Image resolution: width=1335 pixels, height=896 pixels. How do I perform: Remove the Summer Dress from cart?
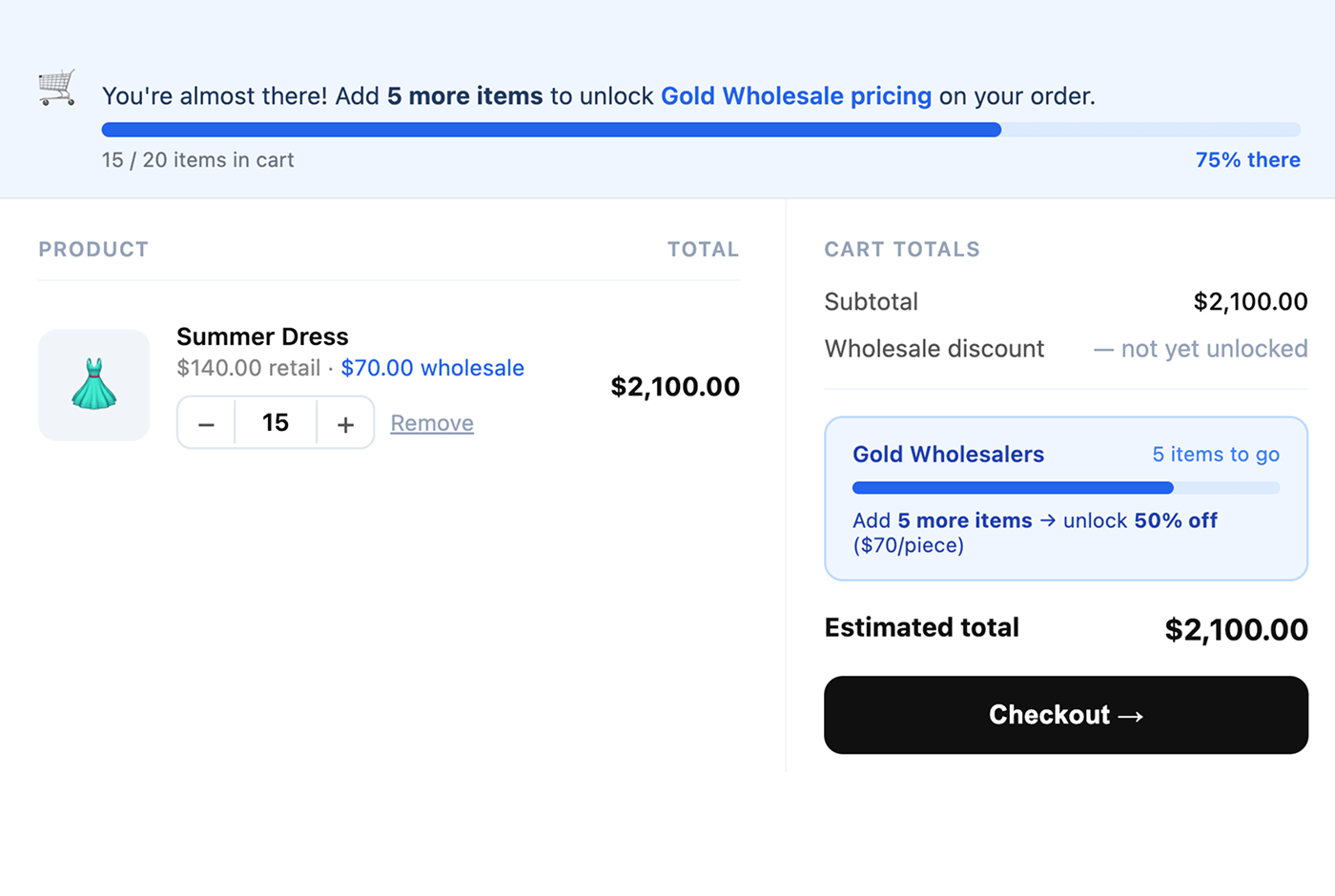(x=431, y=422)
